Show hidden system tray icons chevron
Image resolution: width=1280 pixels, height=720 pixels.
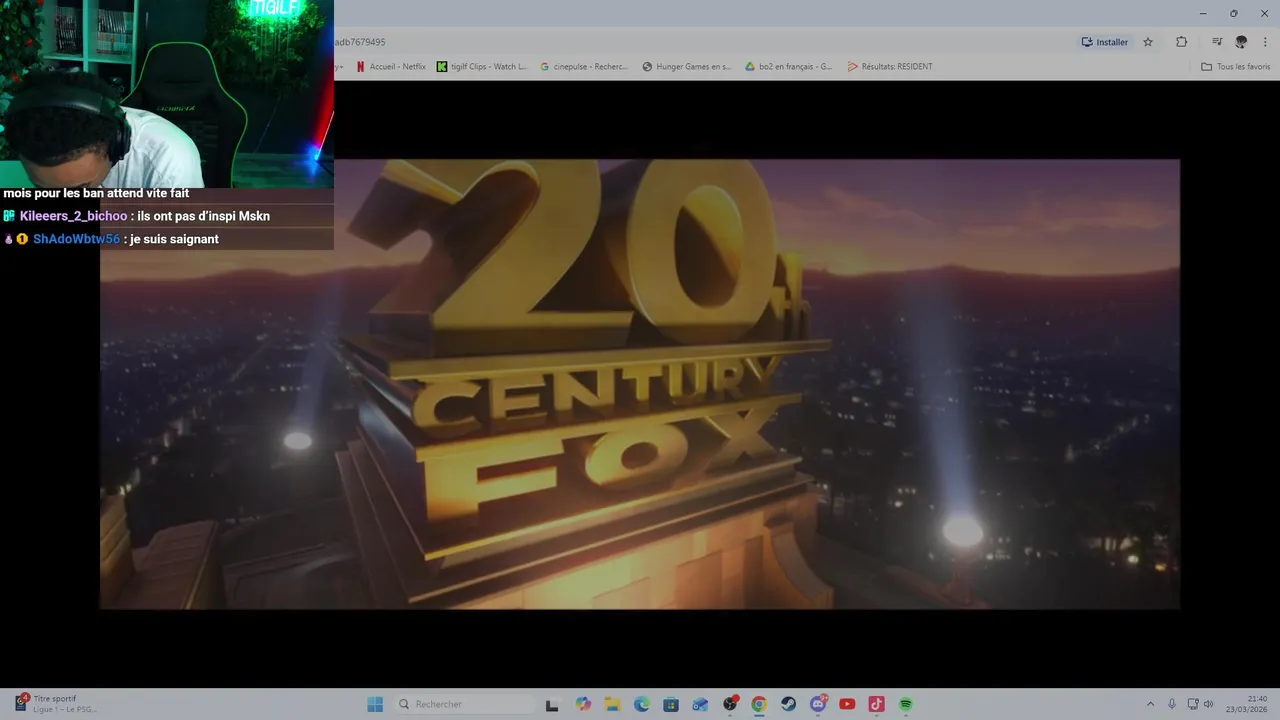click(1150, 704)
